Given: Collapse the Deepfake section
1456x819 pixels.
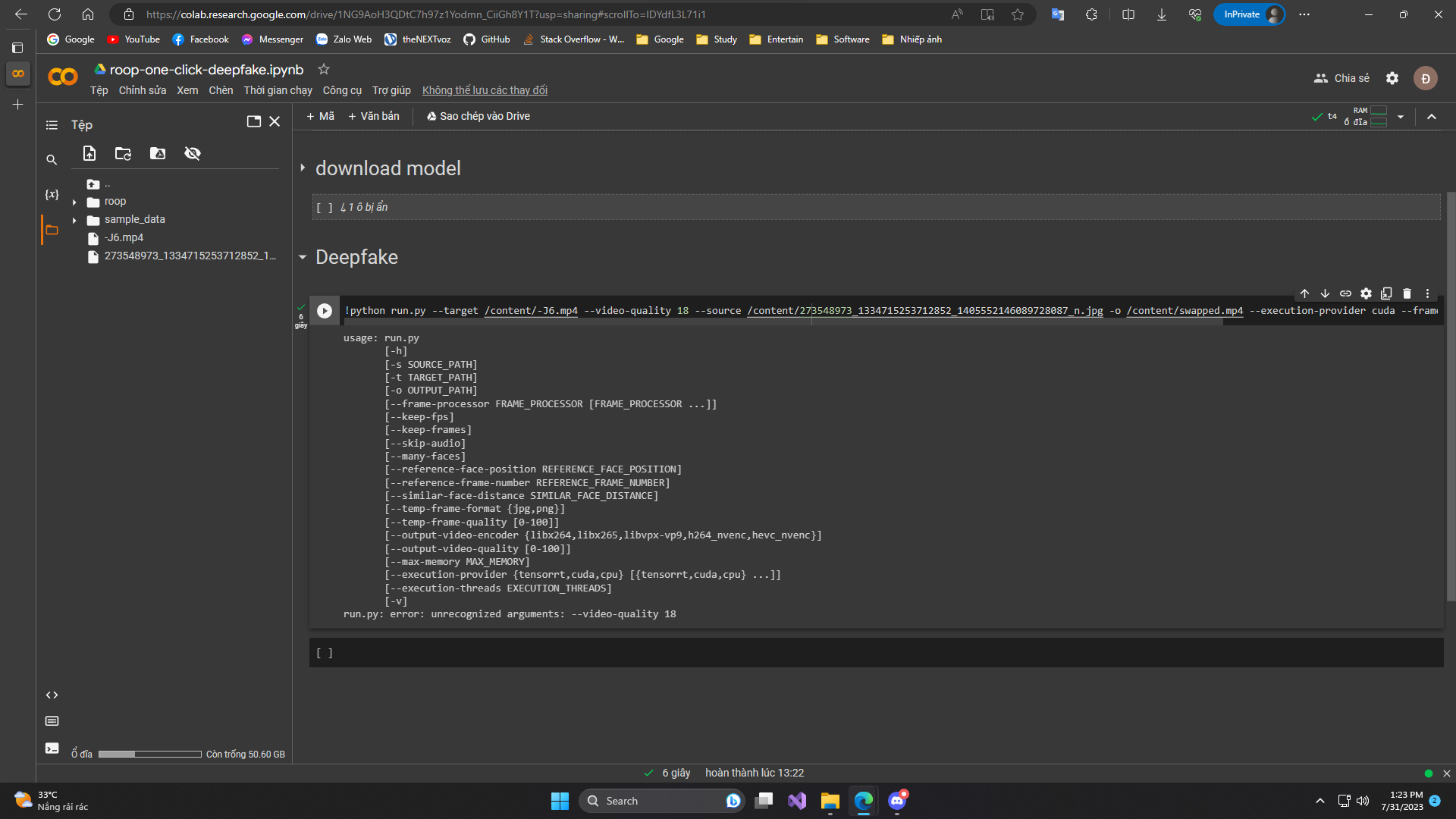Looking at the screenshot, I should (303, 257).
